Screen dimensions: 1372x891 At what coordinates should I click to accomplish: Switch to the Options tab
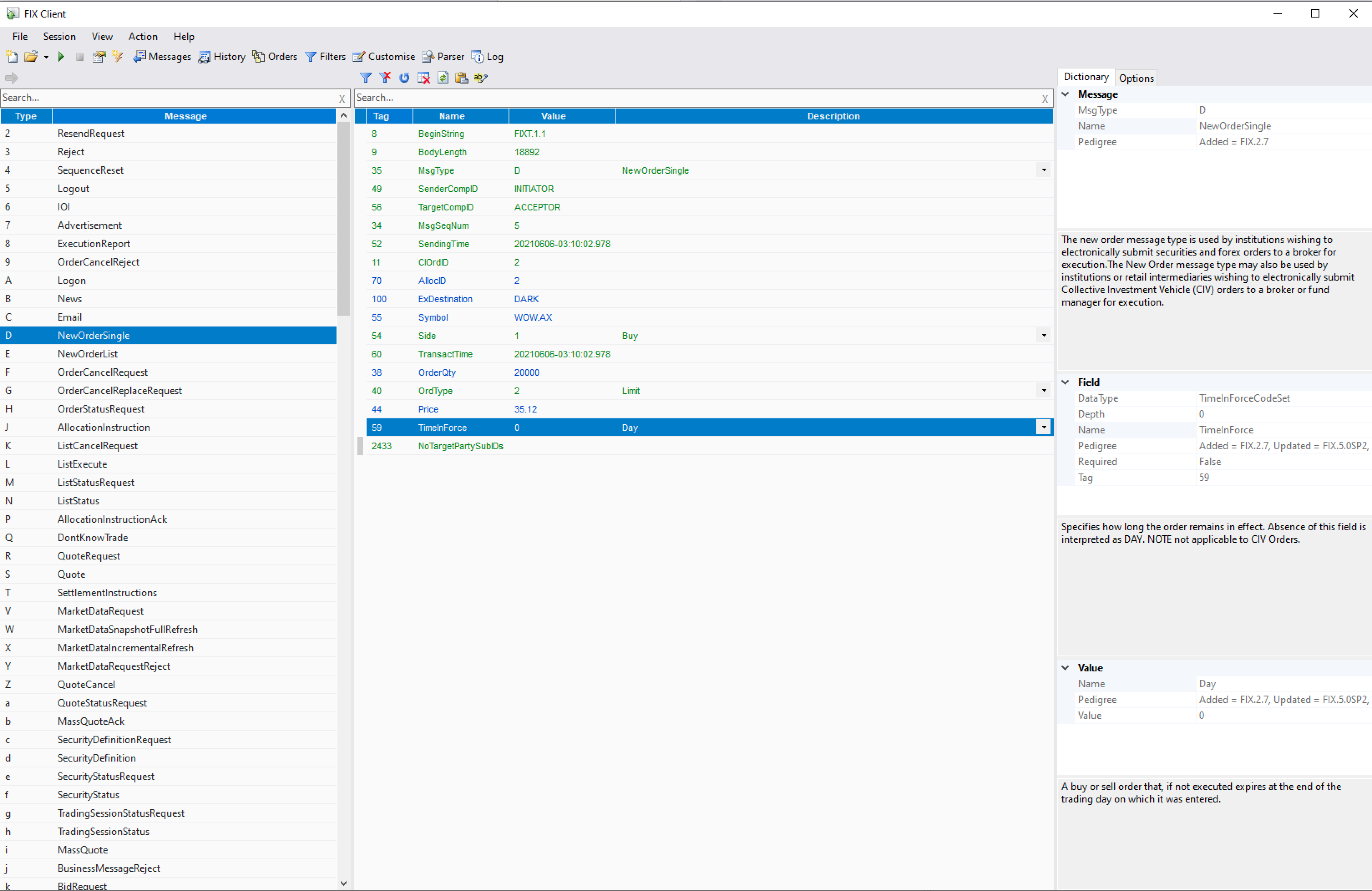click(1136, 78)
